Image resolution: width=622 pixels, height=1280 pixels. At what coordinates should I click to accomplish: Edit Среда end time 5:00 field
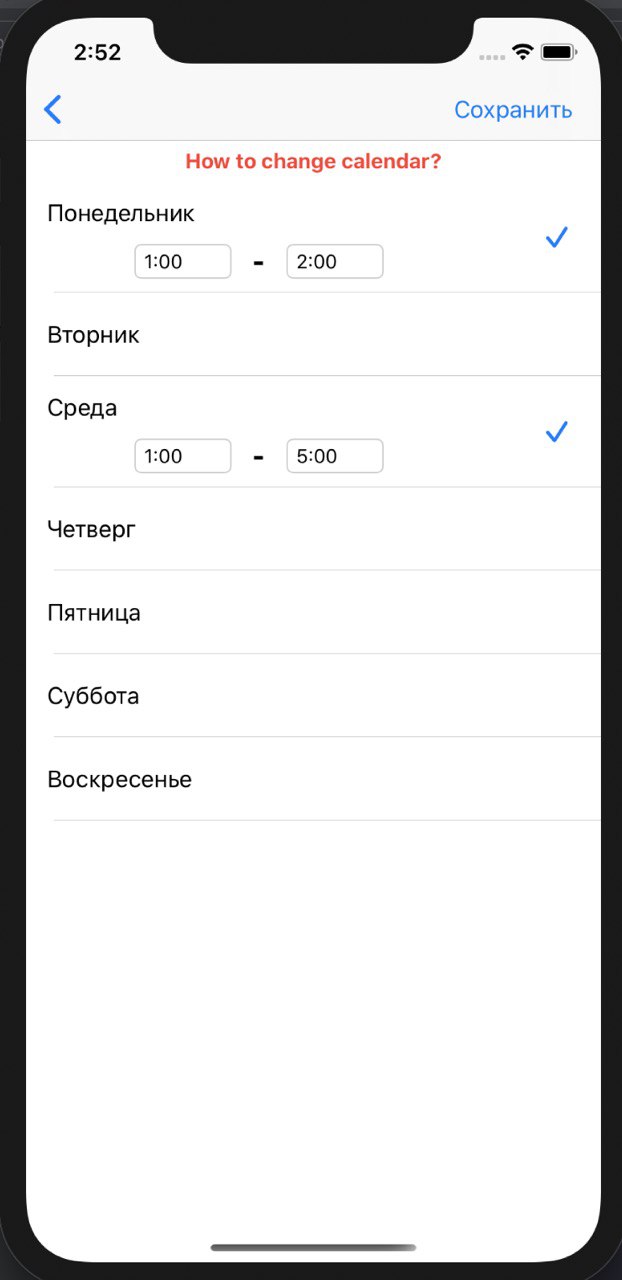tap(335, 456)
